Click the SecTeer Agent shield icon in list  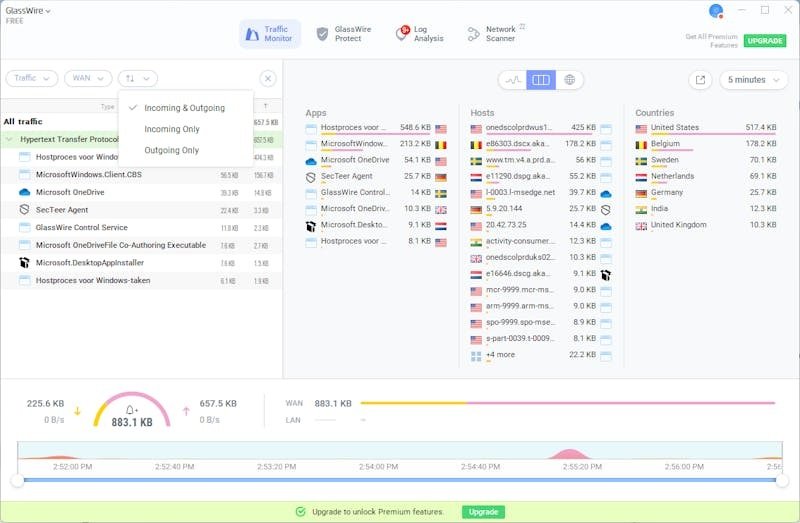click(x=24, y=210)
